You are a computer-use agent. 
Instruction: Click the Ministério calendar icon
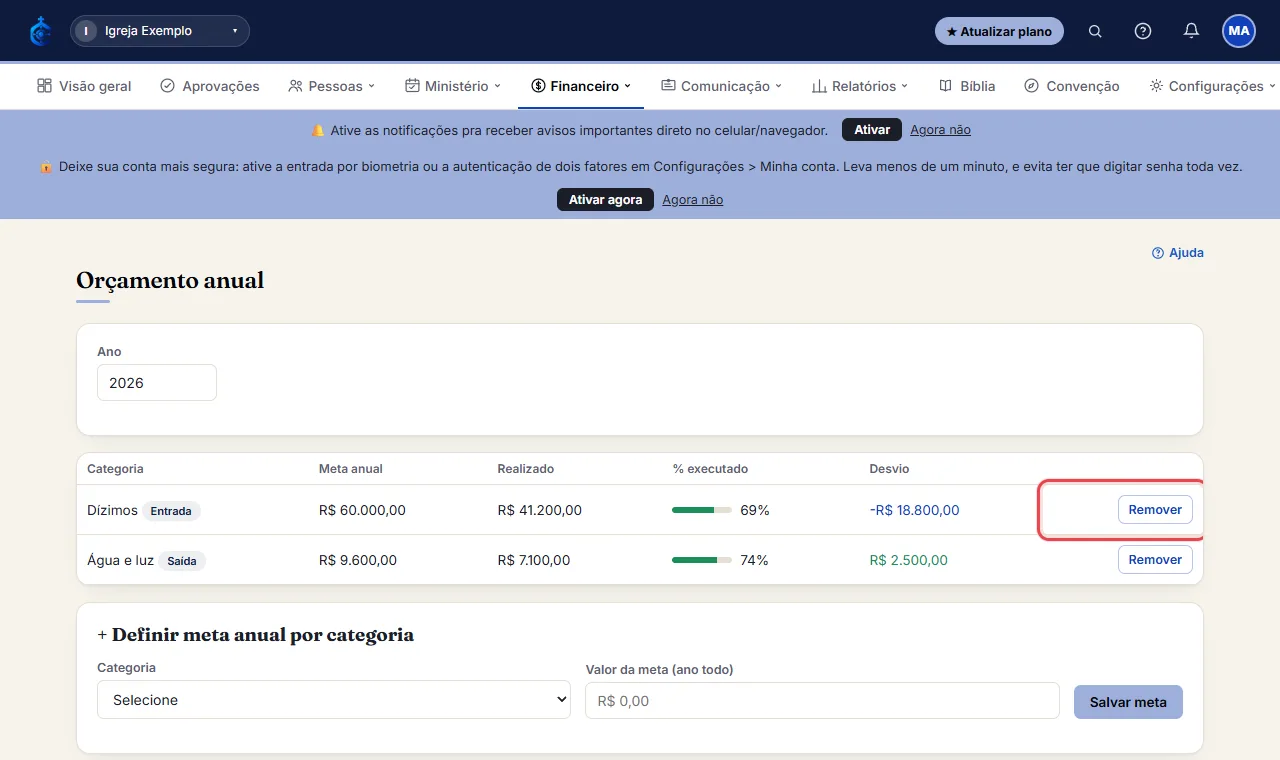[412, 86]
